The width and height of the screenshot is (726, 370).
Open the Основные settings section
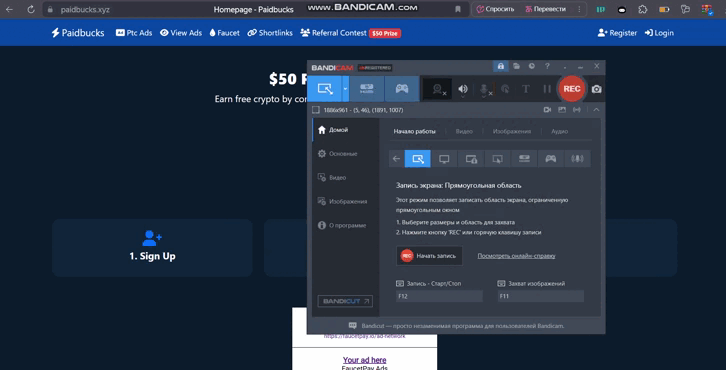tap(345, 154)
